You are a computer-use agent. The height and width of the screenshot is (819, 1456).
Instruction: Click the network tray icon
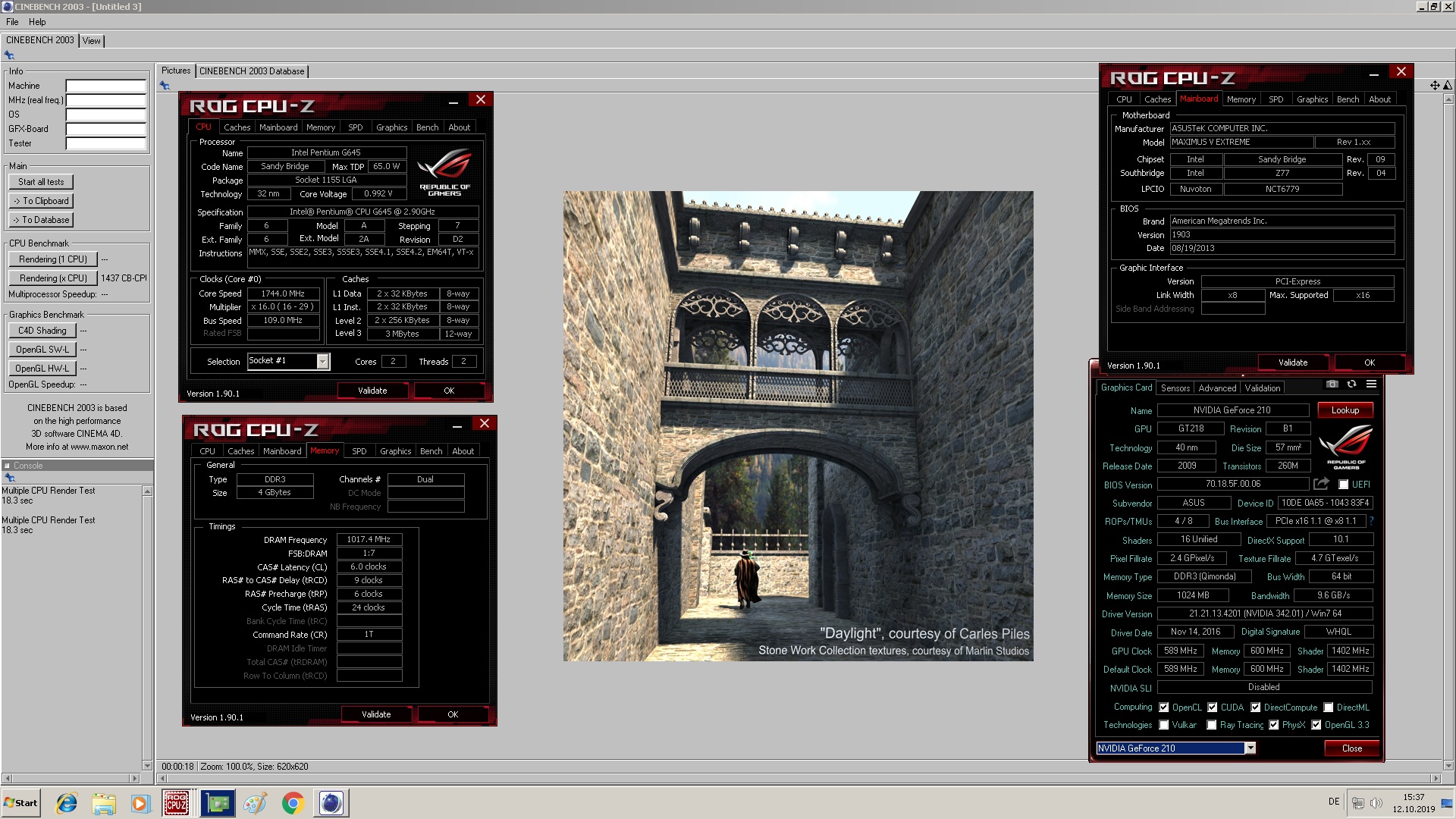[1357, 802]
